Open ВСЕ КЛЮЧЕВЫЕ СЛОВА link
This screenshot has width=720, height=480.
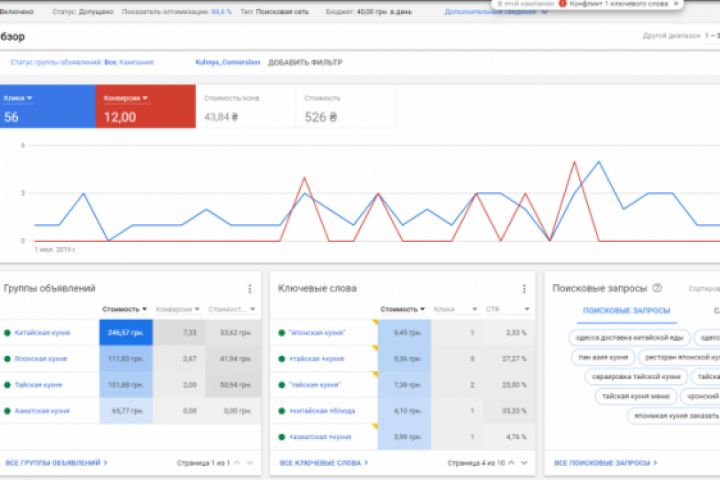click(x=324, y=463)
